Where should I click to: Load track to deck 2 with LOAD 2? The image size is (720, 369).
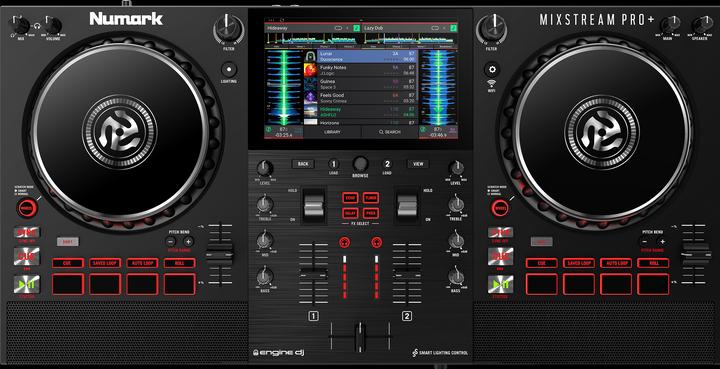387,164
